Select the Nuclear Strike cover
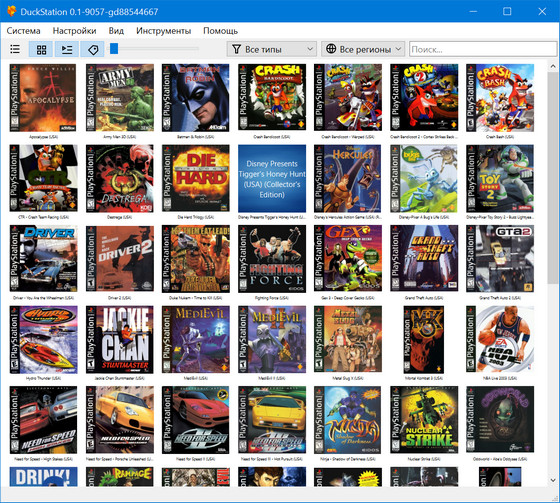Image resolution: width=560 pixels, height=503 pixels. click(424, 420)
